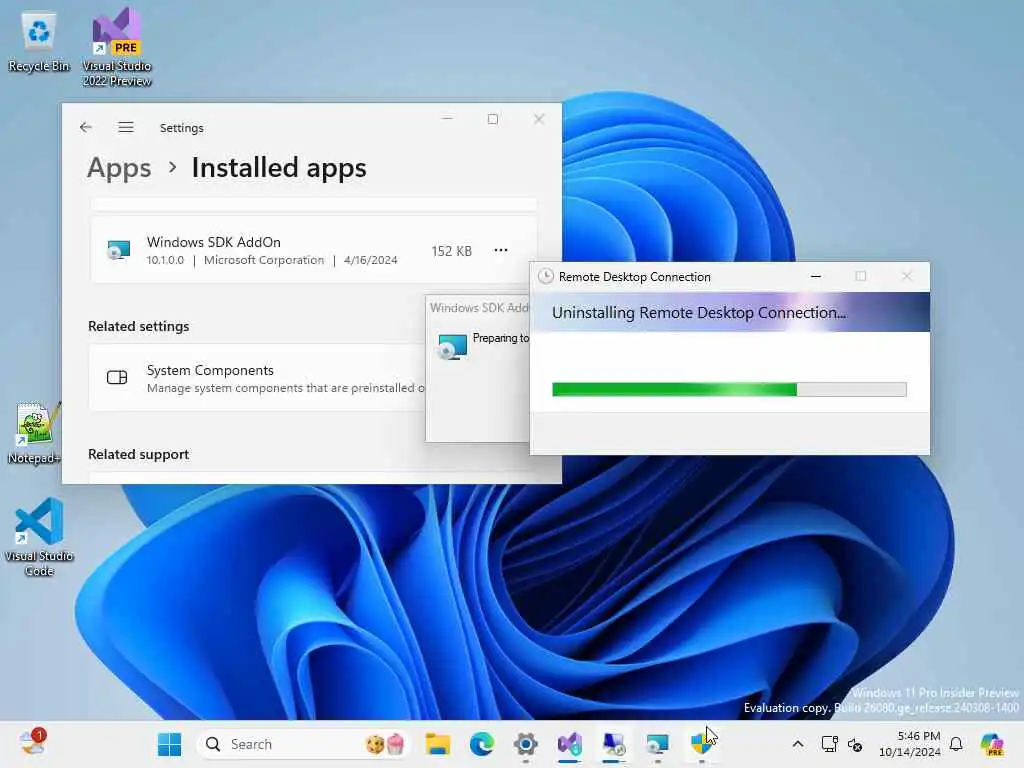Click the uninstall progress bar
The height and width of the screenshot is (768, 1024).
click(x=729, y=389)
